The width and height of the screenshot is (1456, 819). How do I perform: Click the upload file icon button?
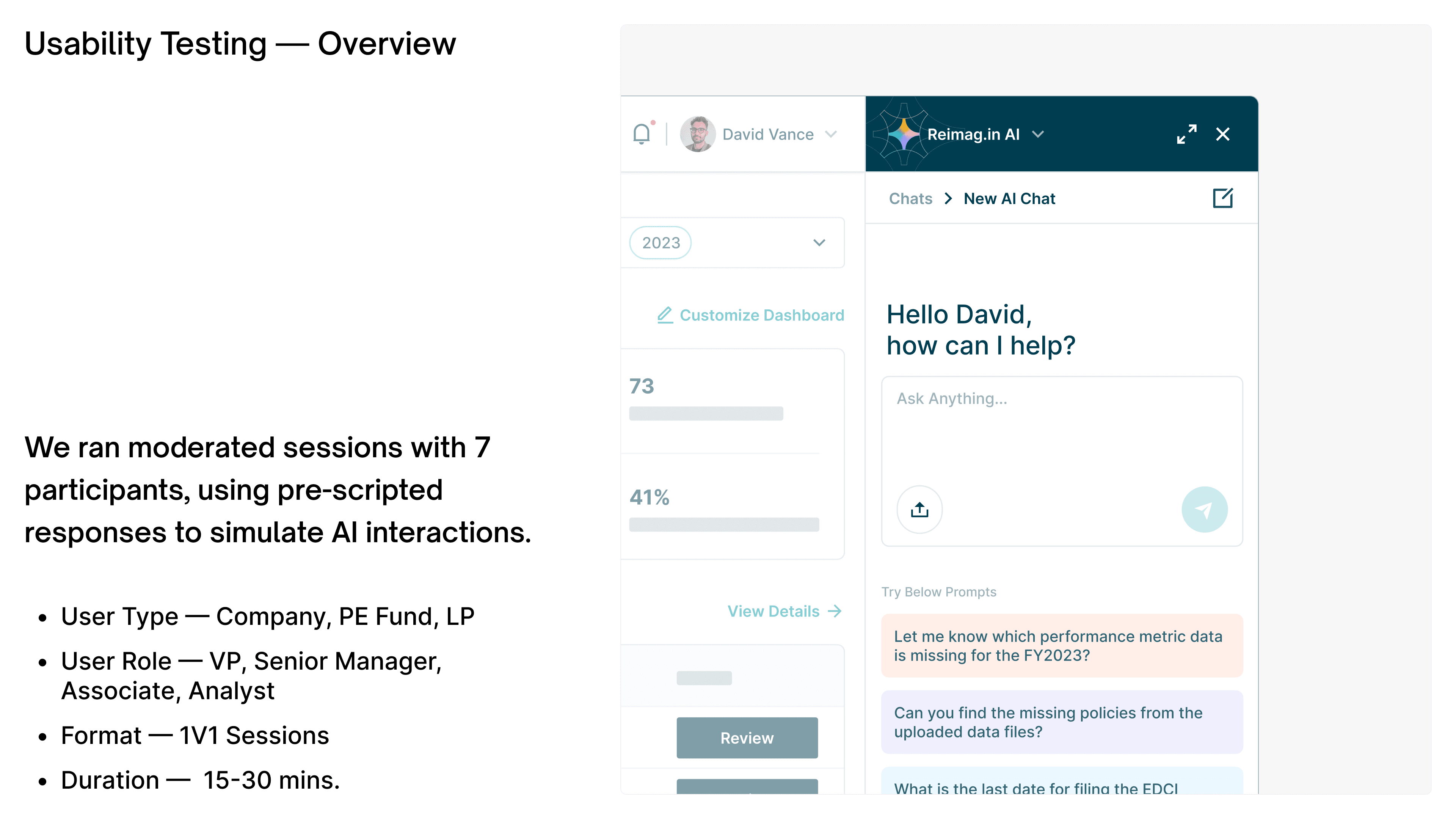click(x=919, y=510)
